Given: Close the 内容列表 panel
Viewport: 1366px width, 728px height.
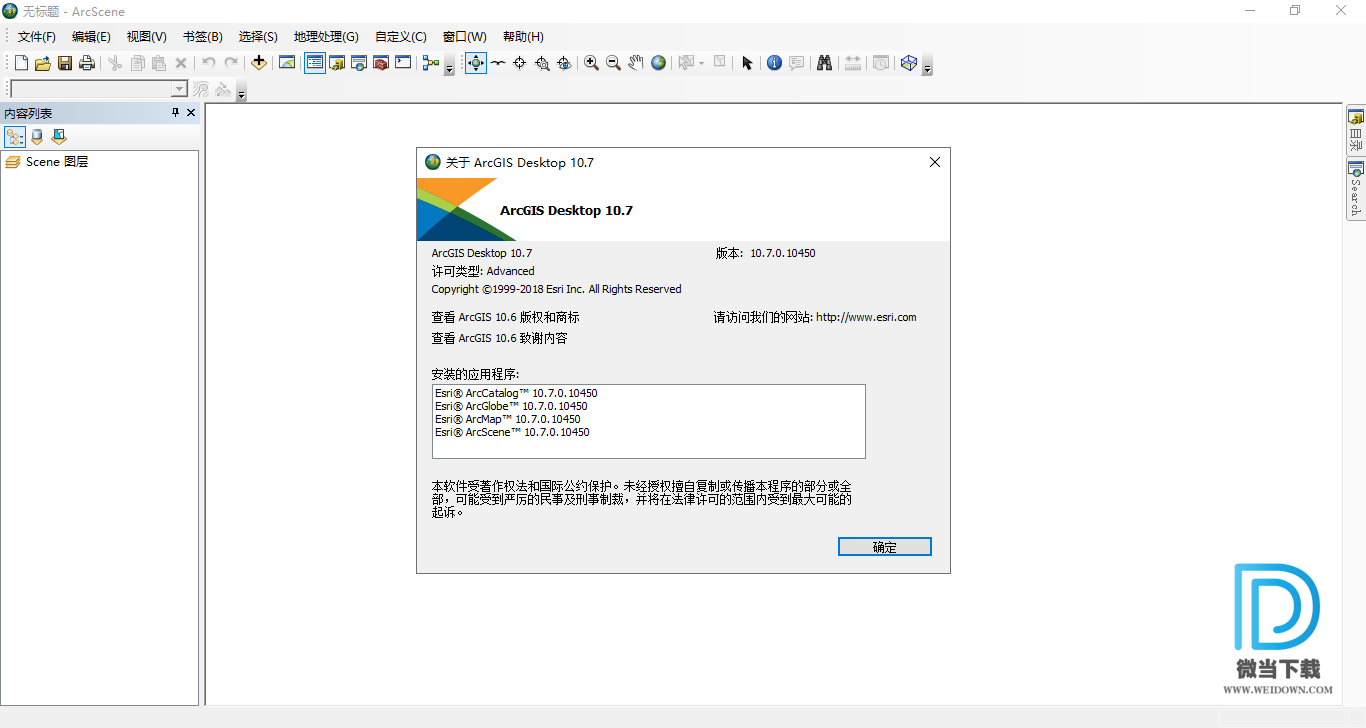Looking at the screenshot, I should pos(191,113).
